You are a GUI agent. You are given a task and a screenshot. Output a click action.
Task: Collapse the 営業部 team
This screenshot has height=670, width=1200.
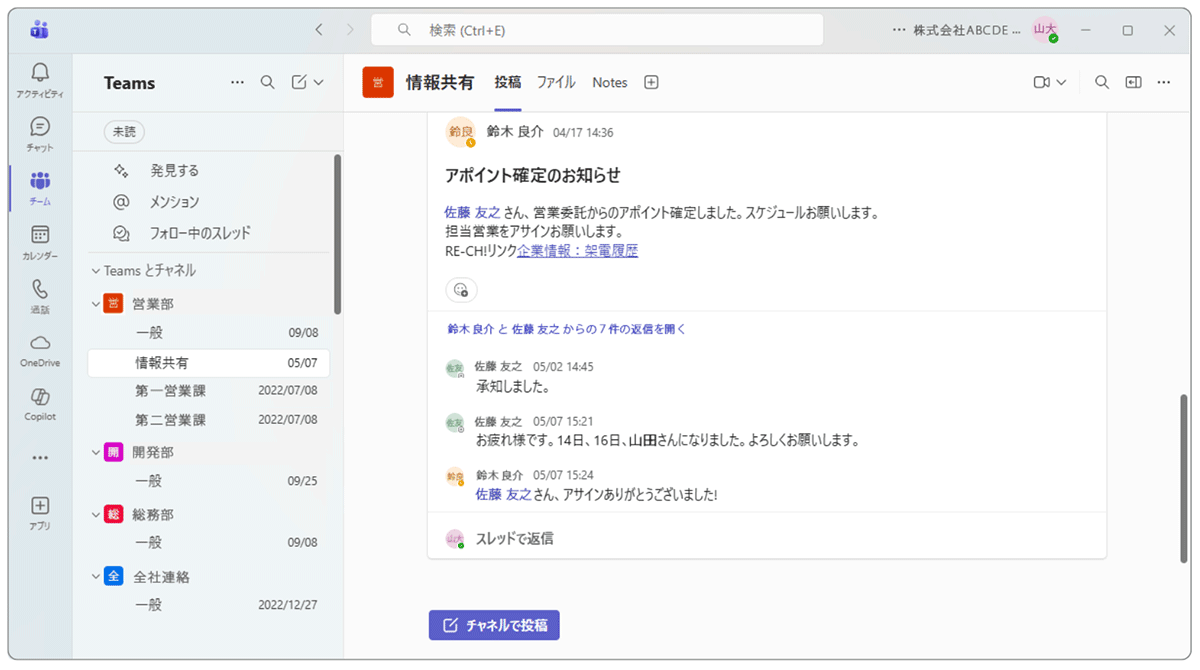point(95,303)
